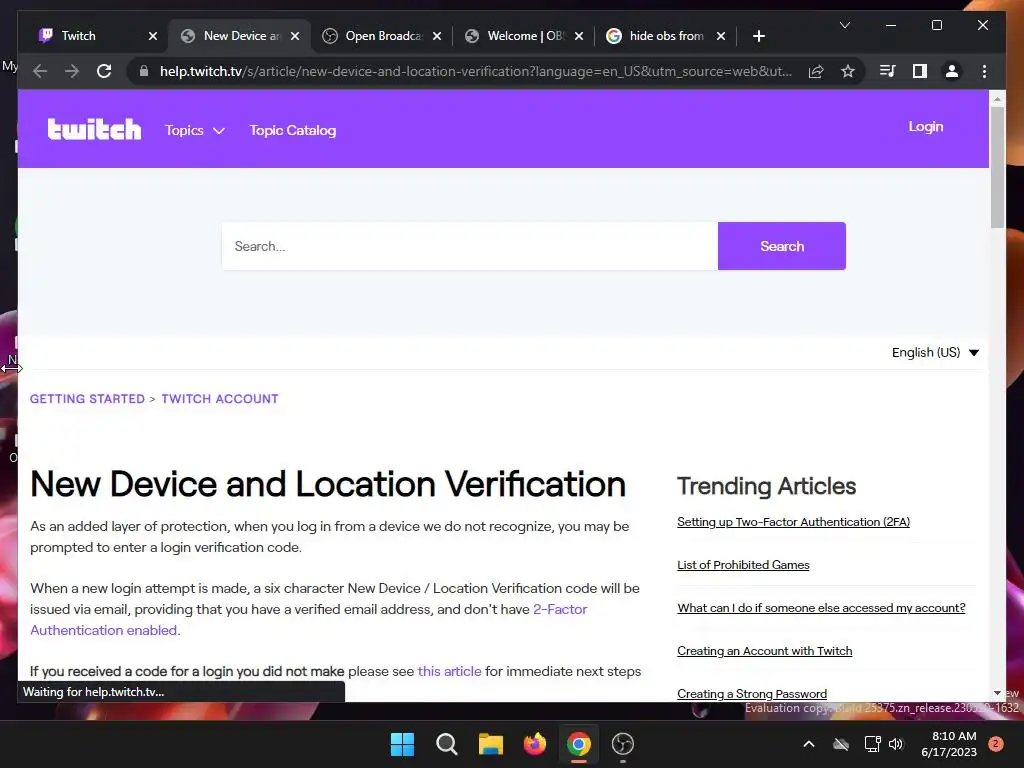Launch Firefox from the taskbar

[534, 744]
